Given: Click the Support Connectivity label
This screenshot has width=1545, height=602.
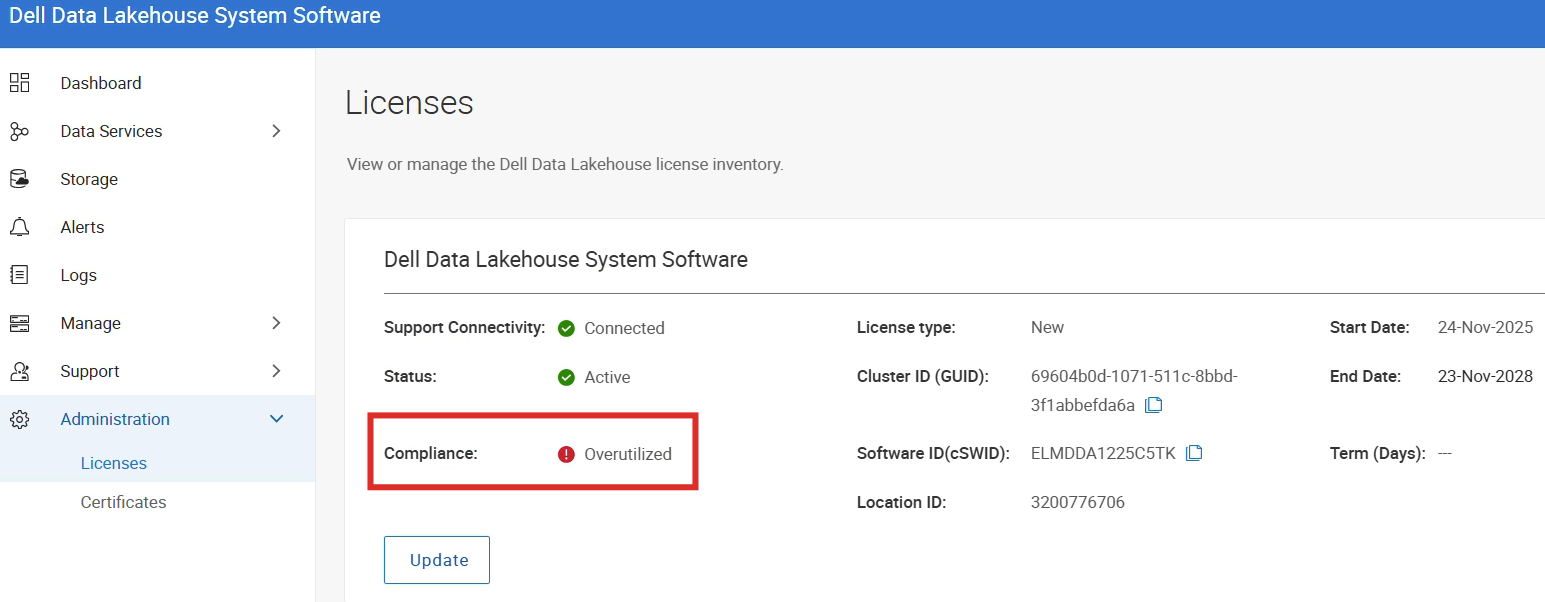Looking at the screenshot, I should (x=465, y=327).
